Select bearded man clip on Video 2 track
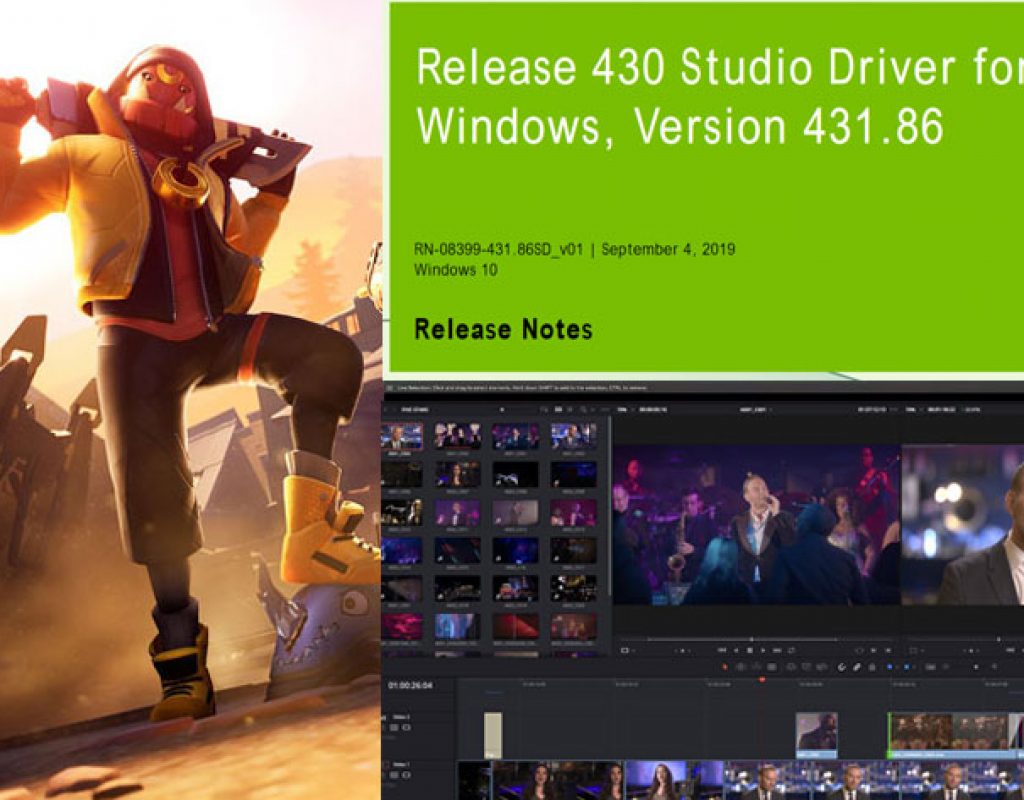Image resolution: width=1024 pixels, height=800 pixels. pyautogui.click(x=816, y=735)
